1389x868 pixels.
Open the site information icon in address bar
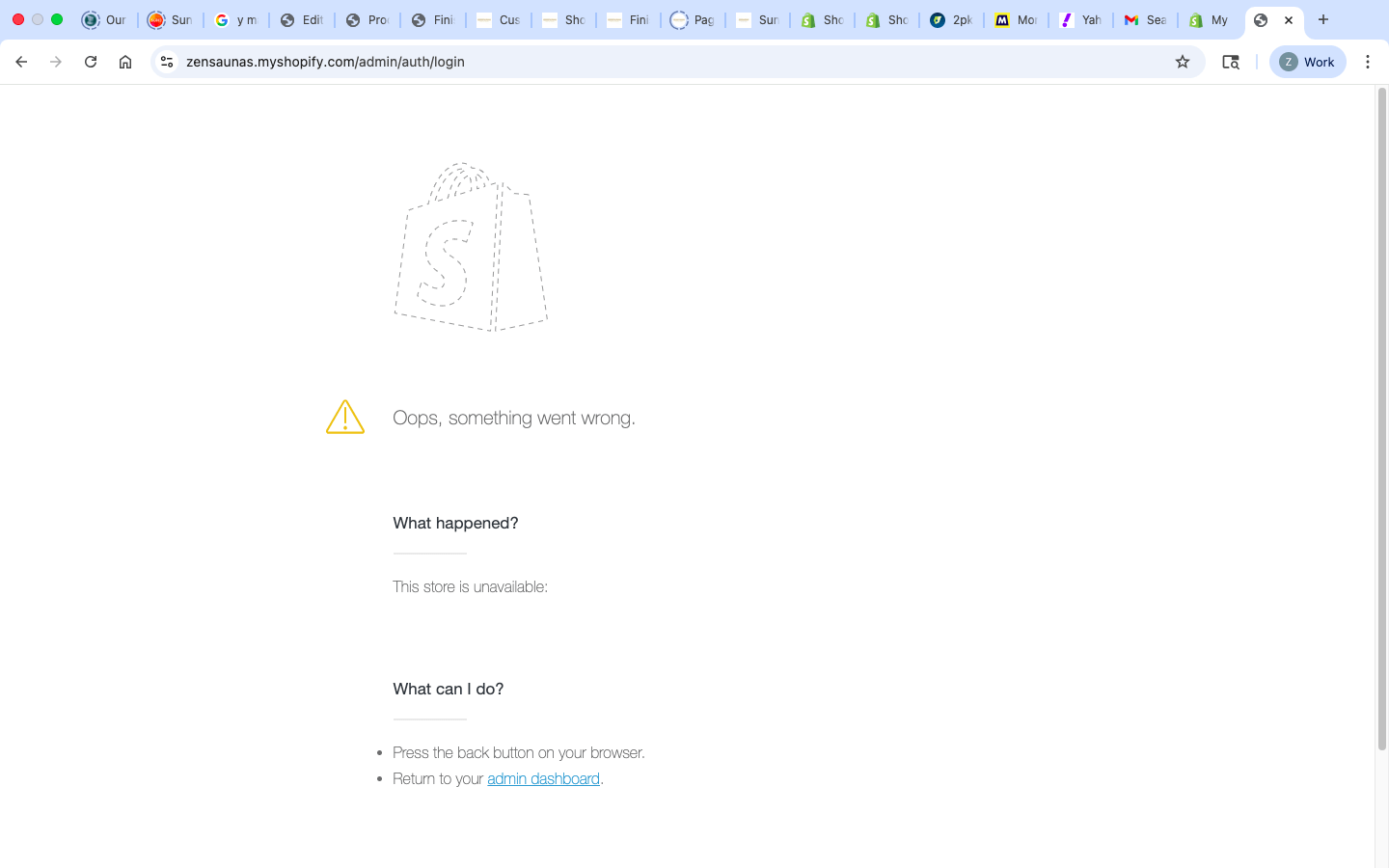(x=167, y=62)
